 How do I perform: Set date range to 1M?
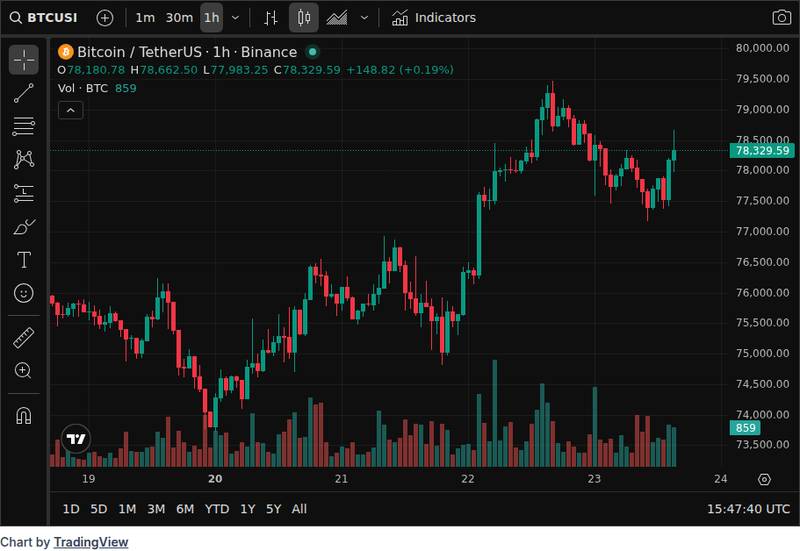127,509
